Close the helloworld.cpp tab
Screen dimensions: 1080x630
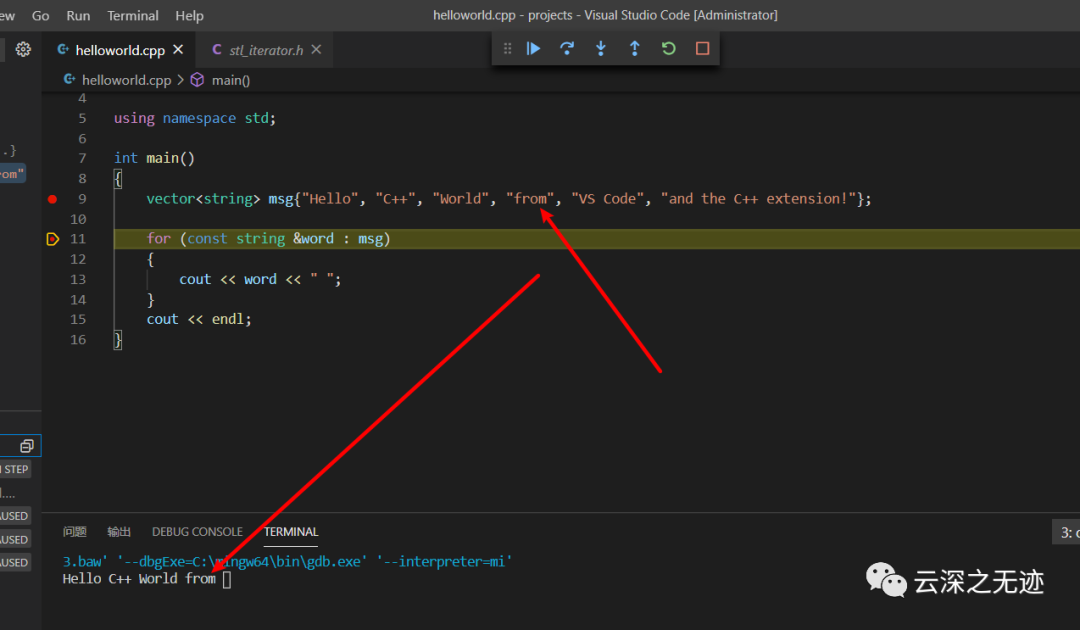178,50
